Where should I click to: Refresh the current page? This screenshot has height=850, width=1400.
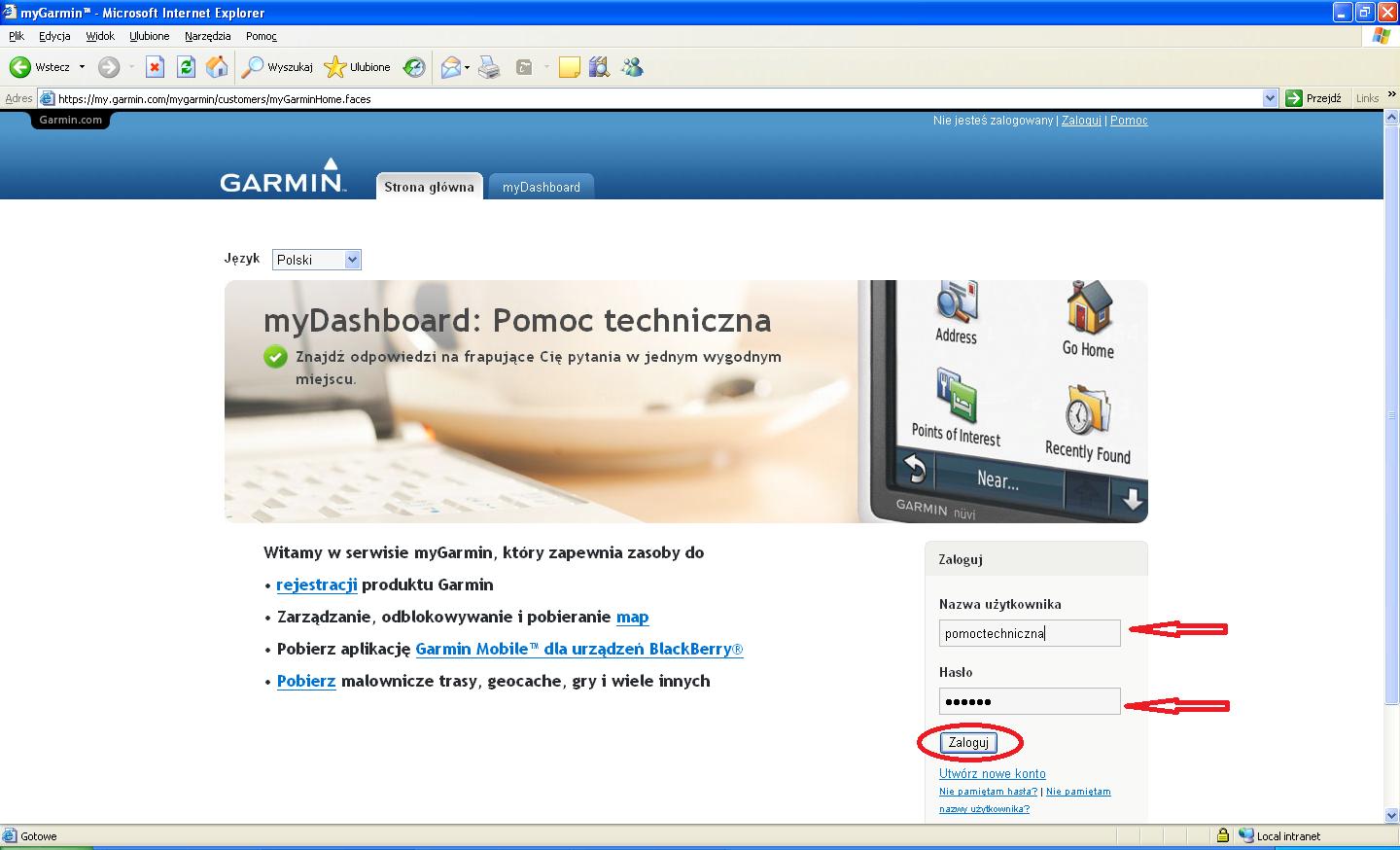tap(186, 67)
